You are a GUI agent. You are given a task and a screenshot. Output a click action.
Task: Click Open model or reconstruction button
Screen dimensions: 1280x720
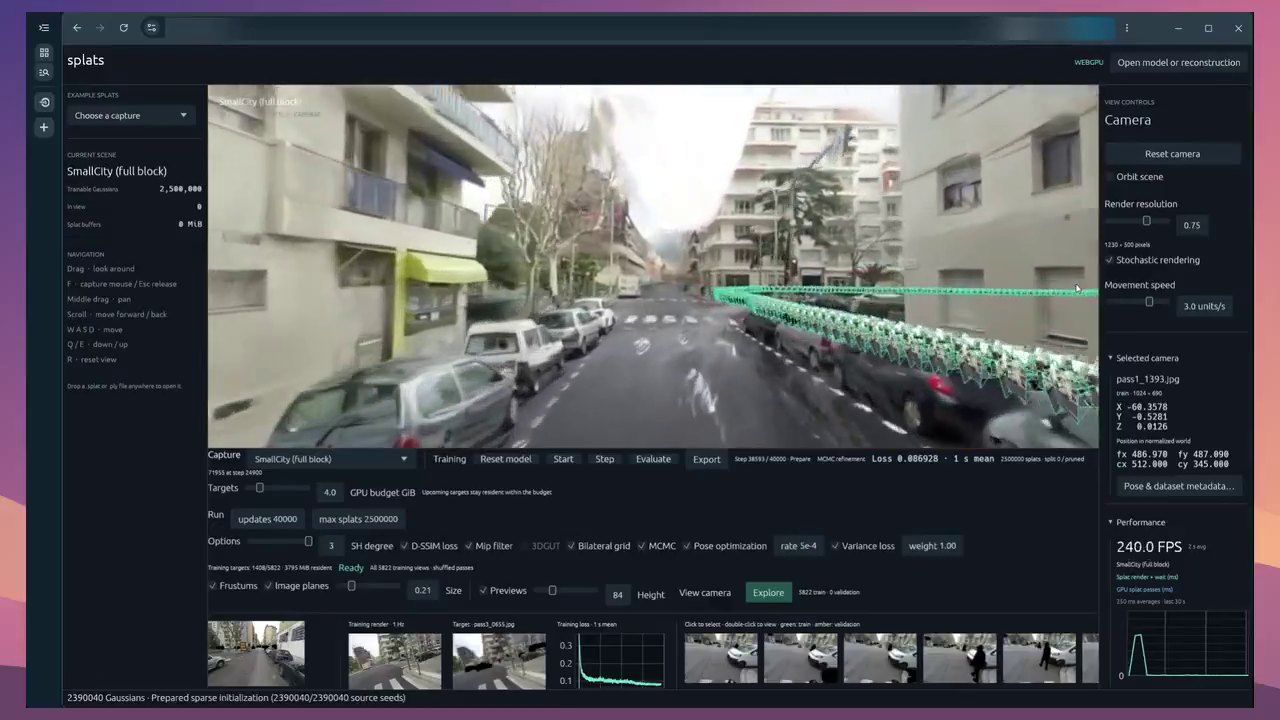pos(1178,63)
